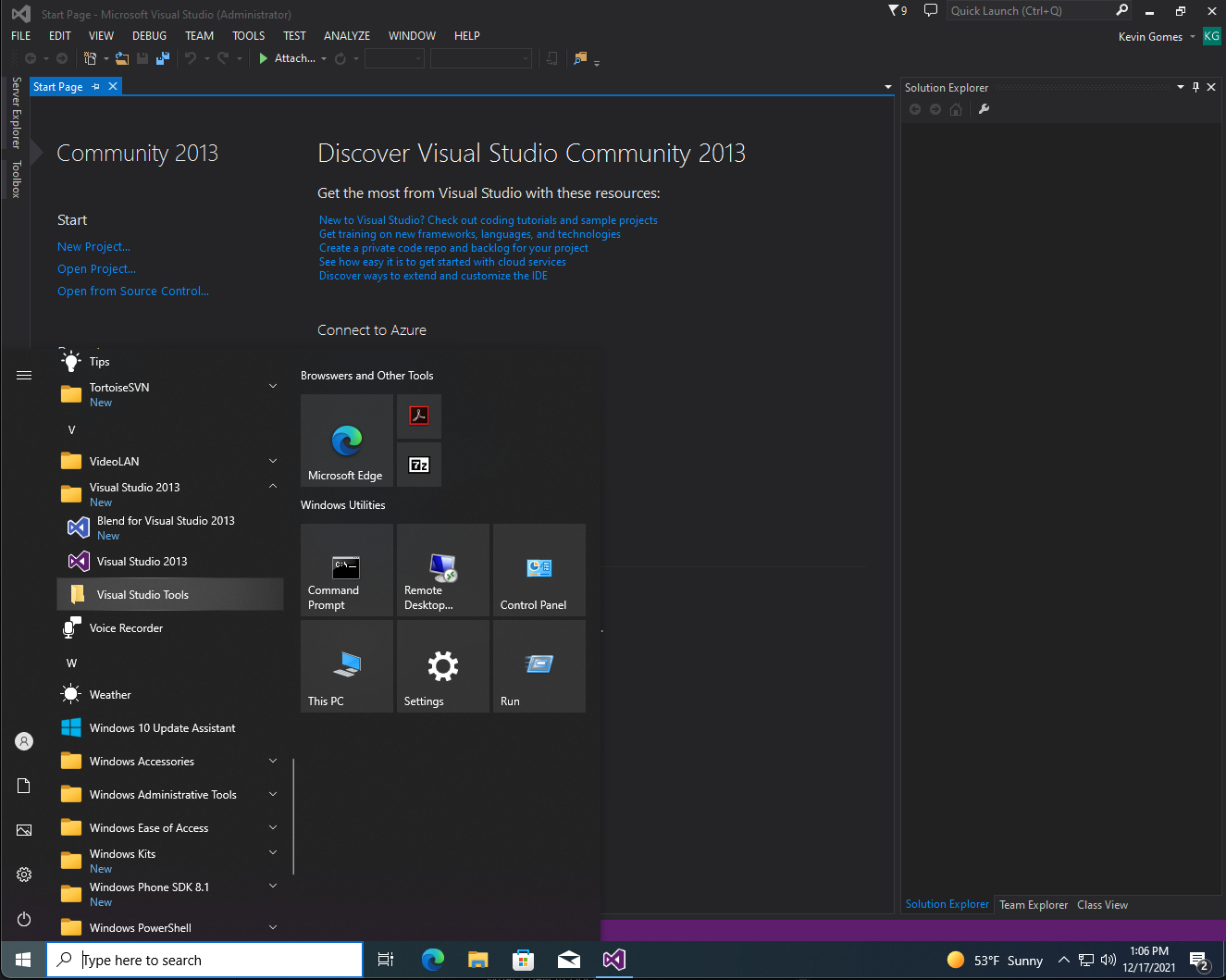Toggle auto hide pin on Solution Explorer
1226x980 pixels.
click(1195, 87)
